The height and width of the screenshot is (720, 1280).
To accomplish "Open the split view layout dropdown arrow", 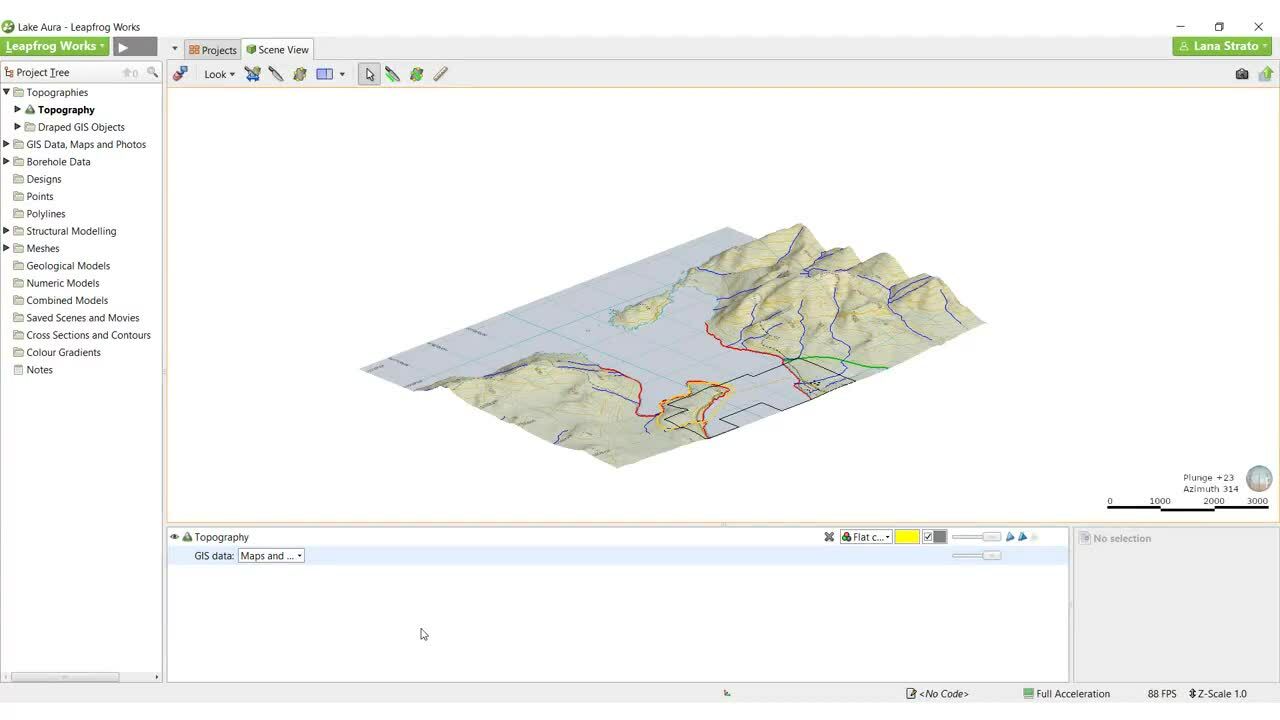I will click(342, 74).
